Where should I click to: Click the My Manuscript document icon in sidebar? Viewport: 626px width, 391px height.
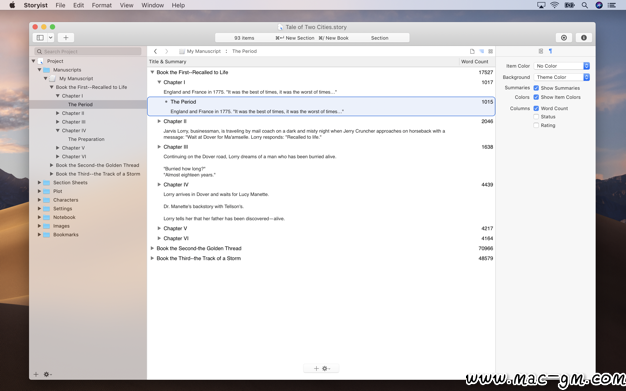(53, 79)
